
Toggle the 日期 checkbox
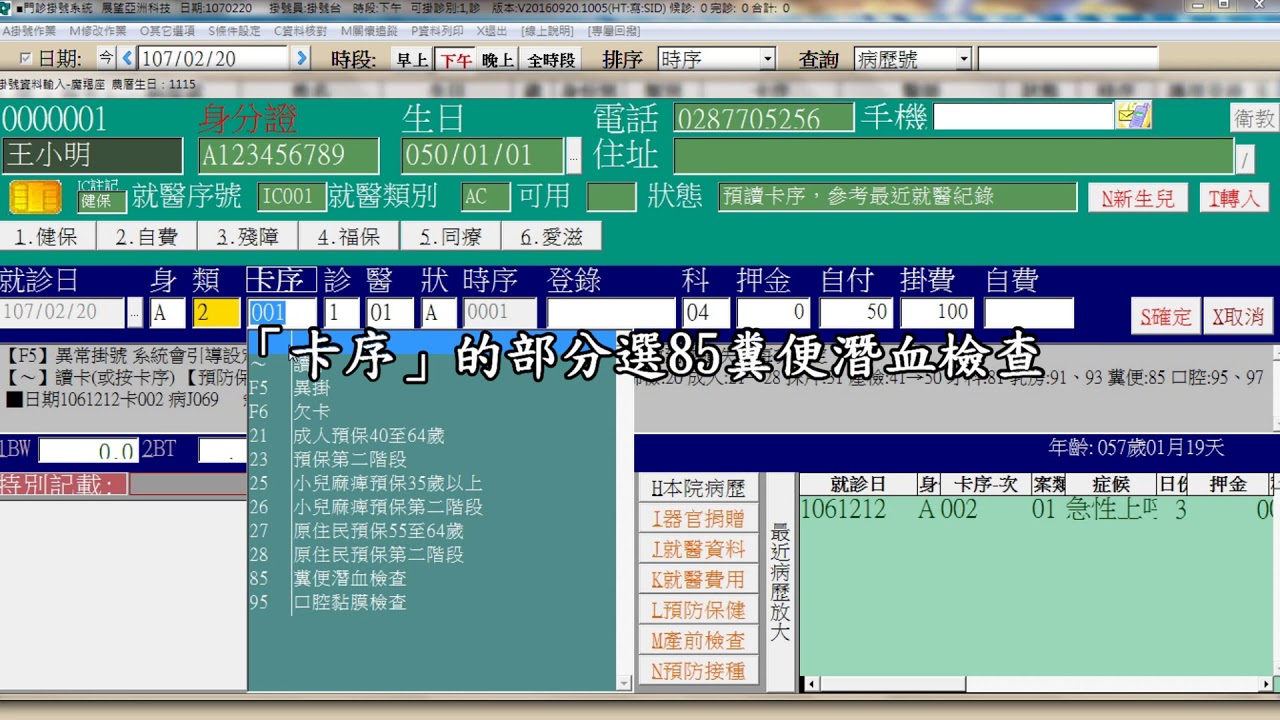point(26,59)
